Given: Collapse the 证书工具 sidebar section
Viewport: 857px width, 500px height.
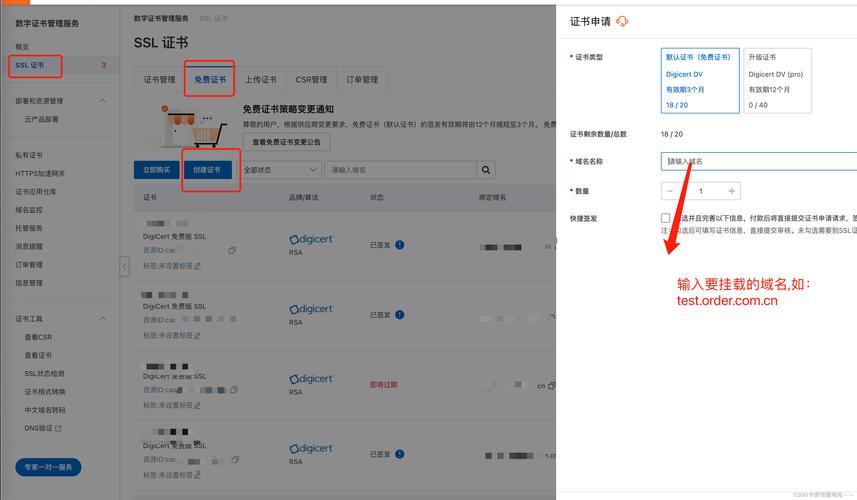Looking at the screenshot, I should click(102, 319).
